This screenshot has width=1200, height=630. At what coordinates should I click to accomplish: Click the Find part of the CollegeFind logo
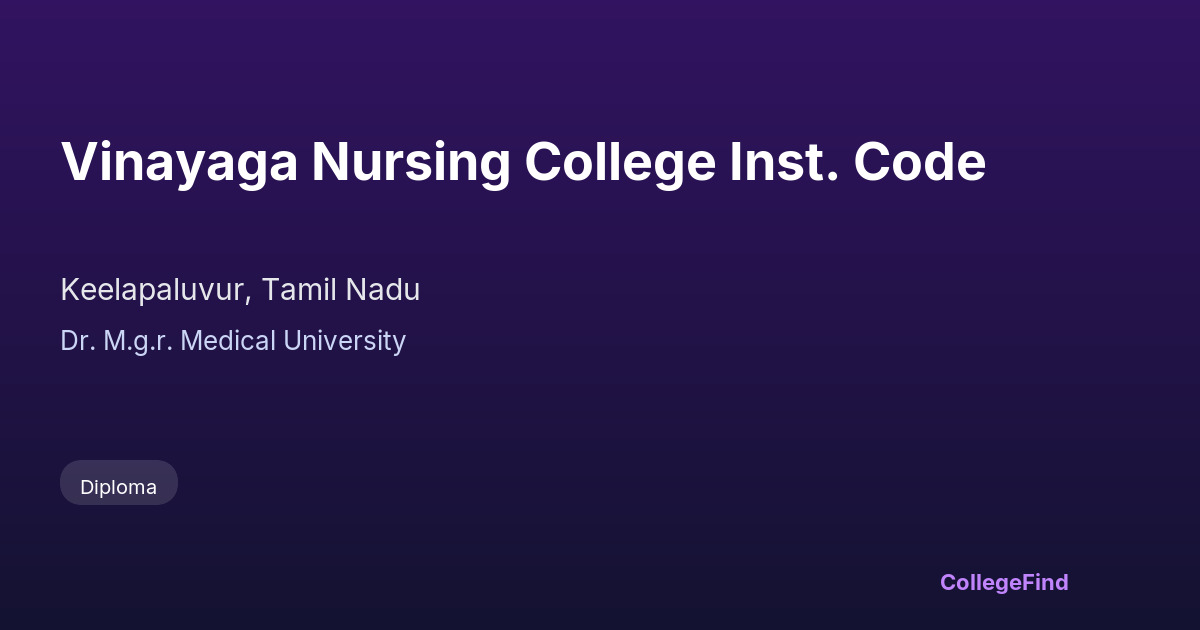point(1045,582)
